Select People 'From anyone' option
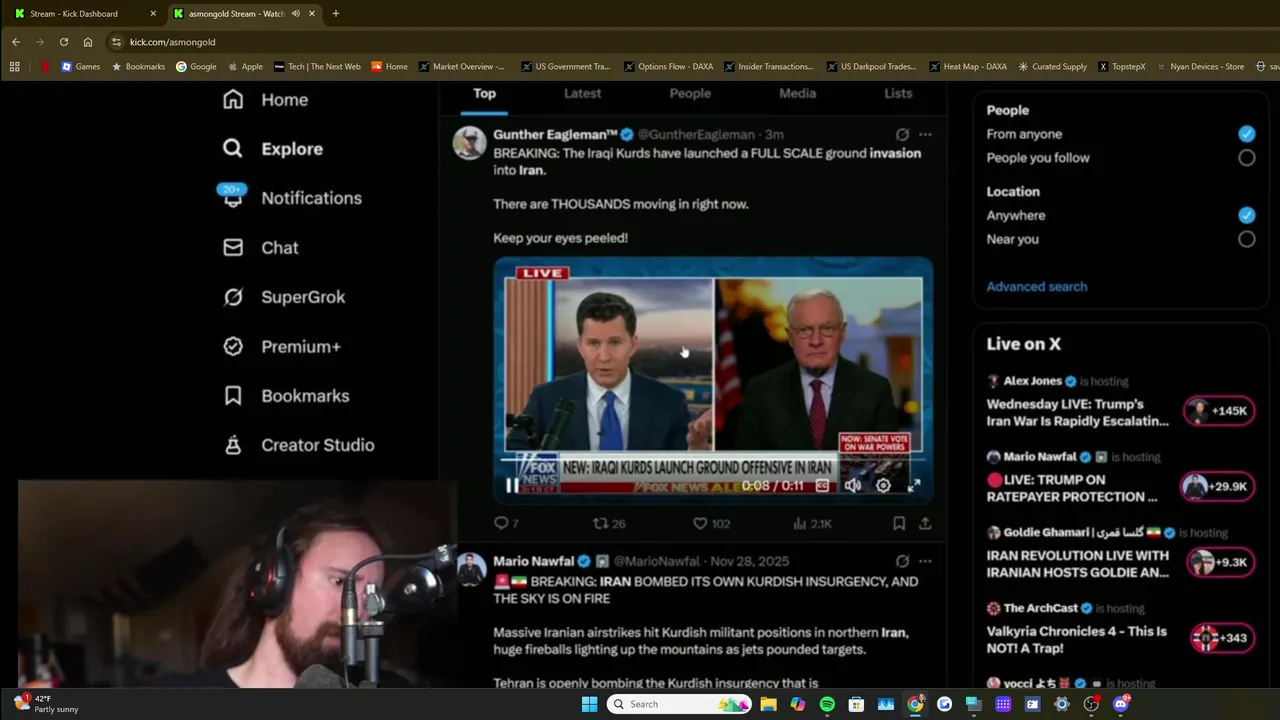Image resolution: width=1280 pixels, height=720 pixels. coord(1246,133)
